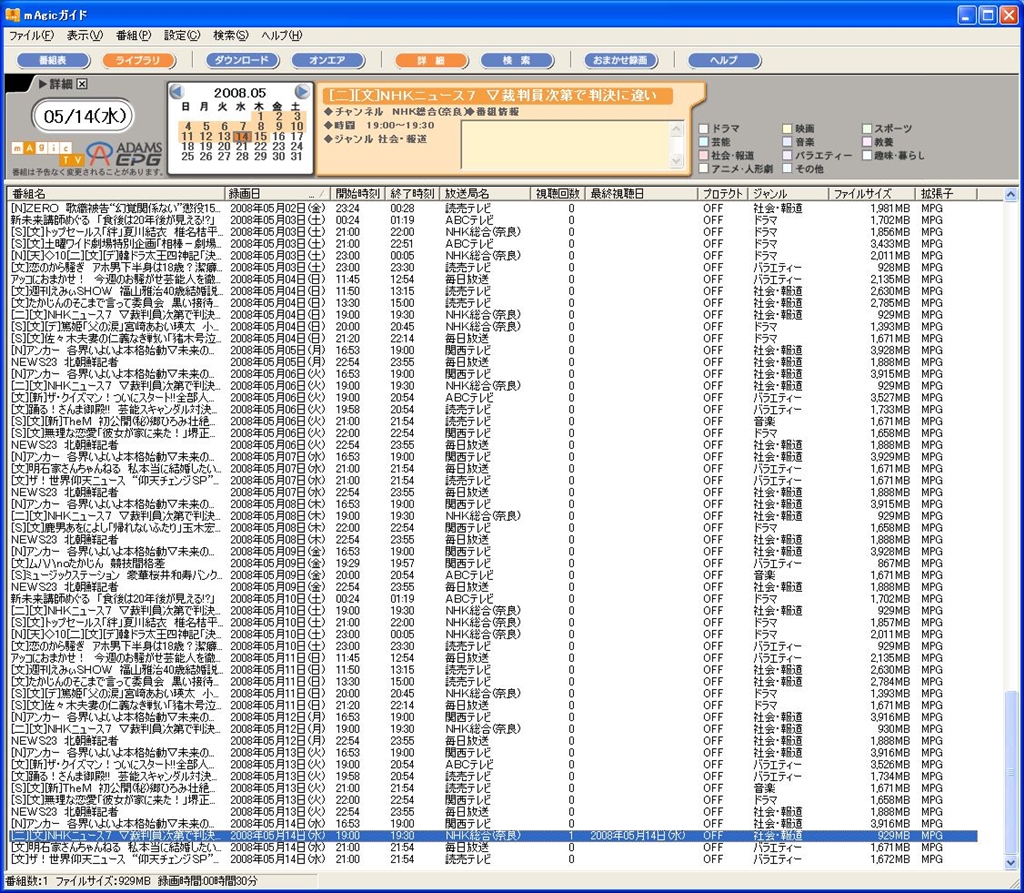Image resolution: width=1024 pixels, height=893 pixels.
Task: Open the ファイル(F) menu
Action: [31, 35]
